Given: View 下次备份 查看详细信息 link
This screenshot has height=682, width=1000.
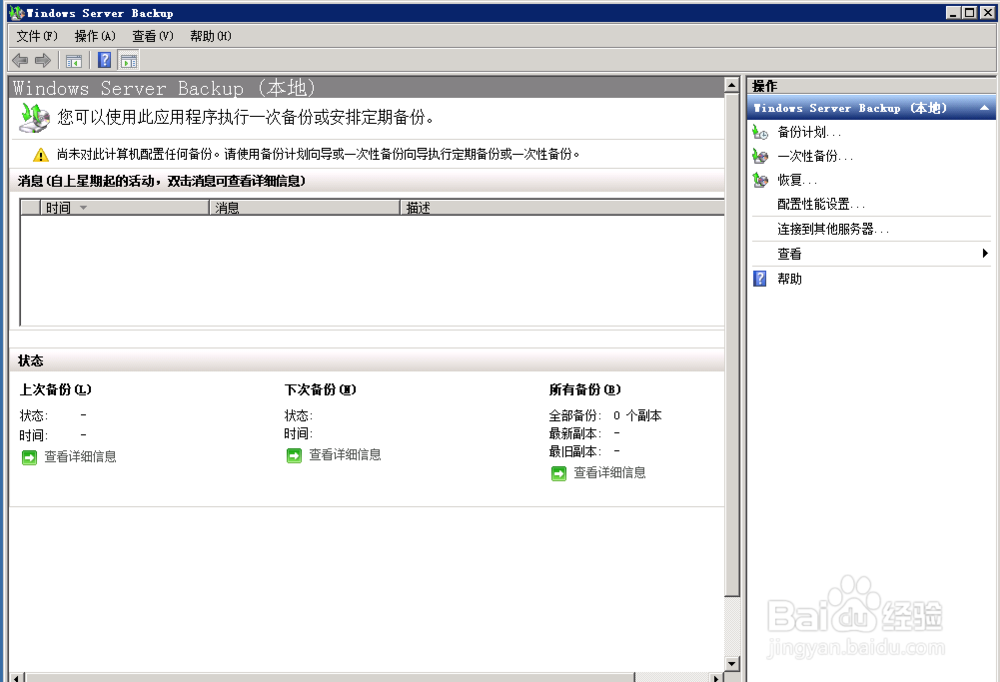Looking at the screenshot, I should coord(345,455).
